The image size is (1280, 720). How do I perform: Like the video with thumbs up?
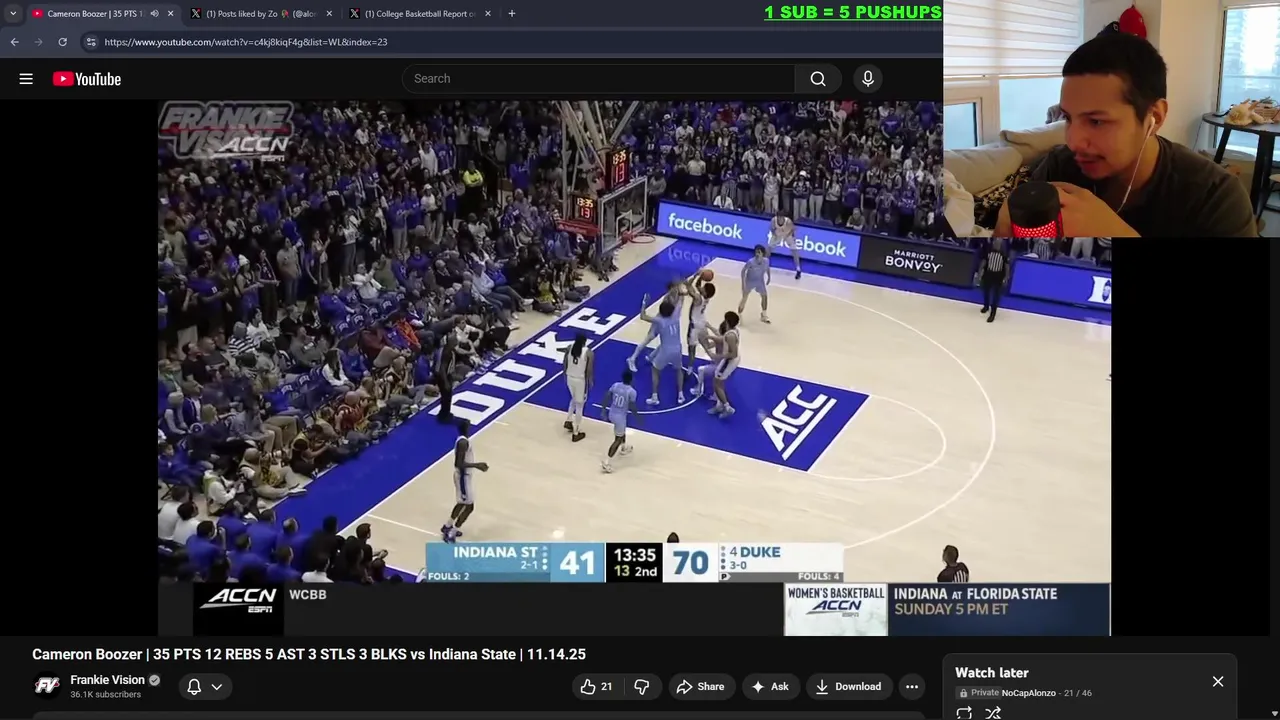pos(596,687)
